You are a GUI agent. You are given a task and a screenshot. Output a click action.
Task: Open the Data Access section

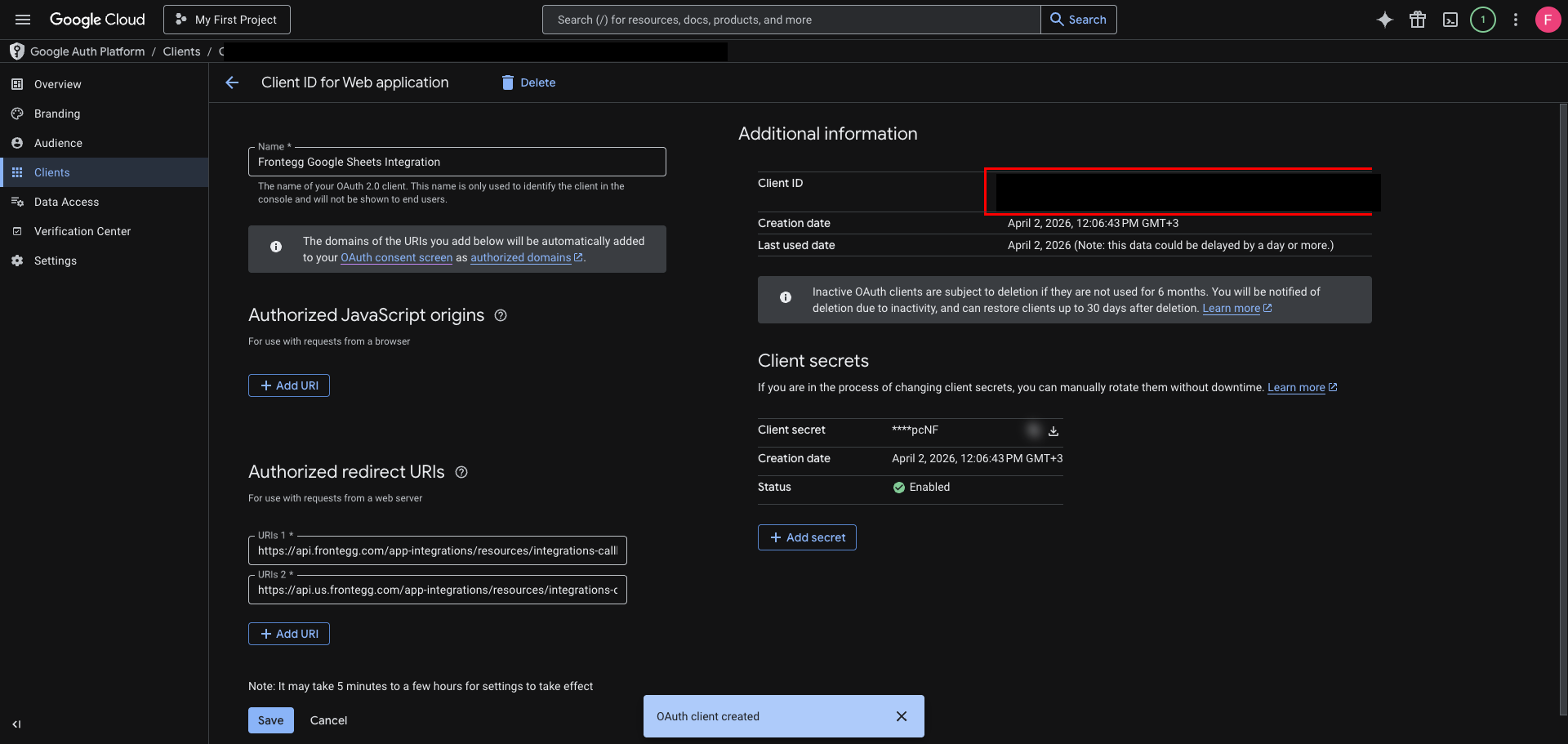tap(105, 202)
